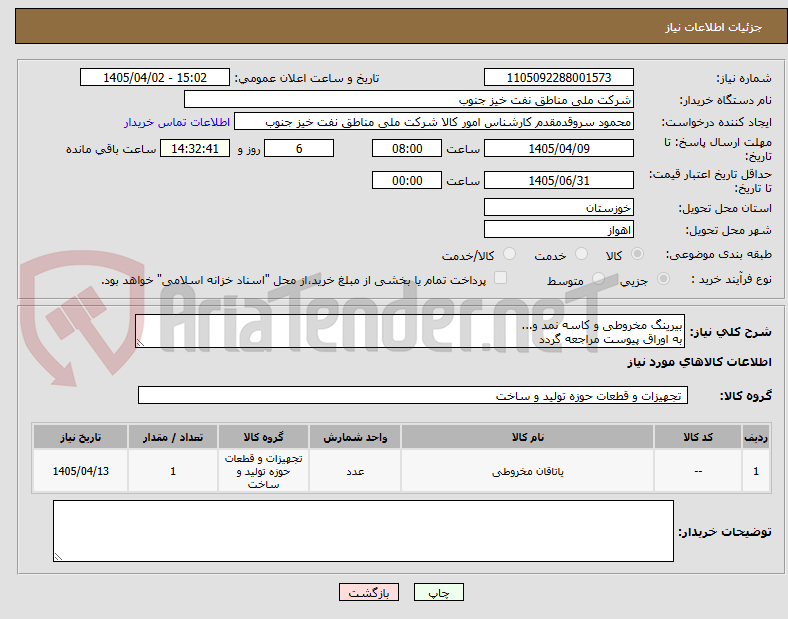Click the remaining time 14:32:41 field
This screenshot has height=619, width=788.
click(x=195, y=149)
